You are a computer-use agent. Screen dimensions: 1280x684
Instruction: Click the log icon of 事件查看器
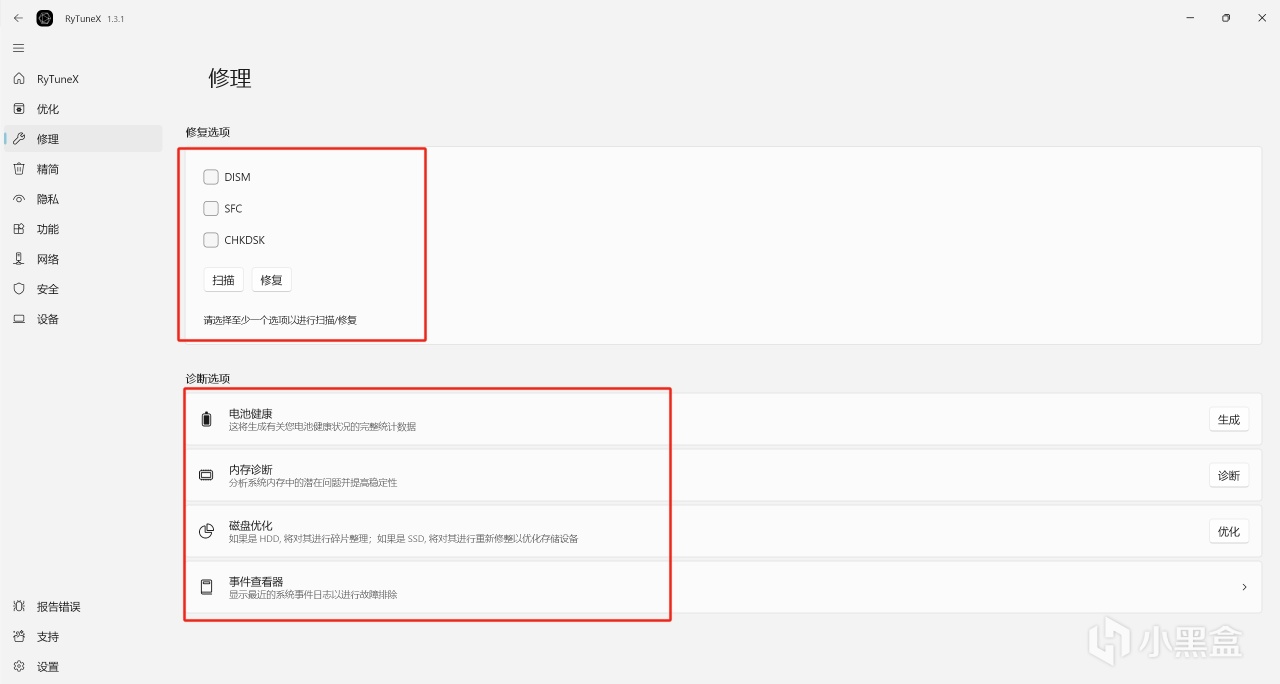(x=206, y=587)
